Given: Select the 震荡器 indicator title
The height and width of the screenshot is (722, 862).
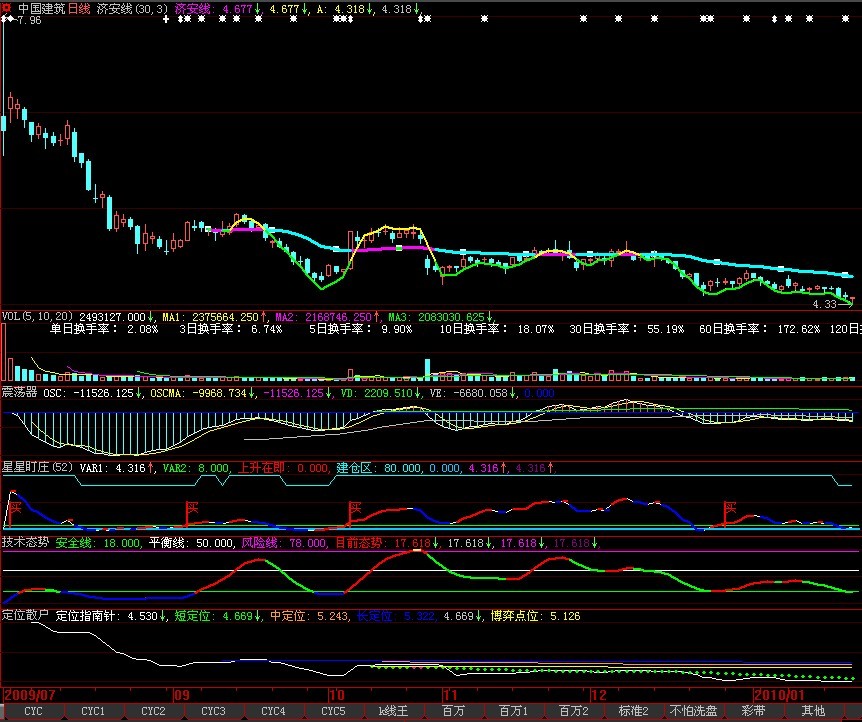Looking at the screenshot, I should (20, 393).
